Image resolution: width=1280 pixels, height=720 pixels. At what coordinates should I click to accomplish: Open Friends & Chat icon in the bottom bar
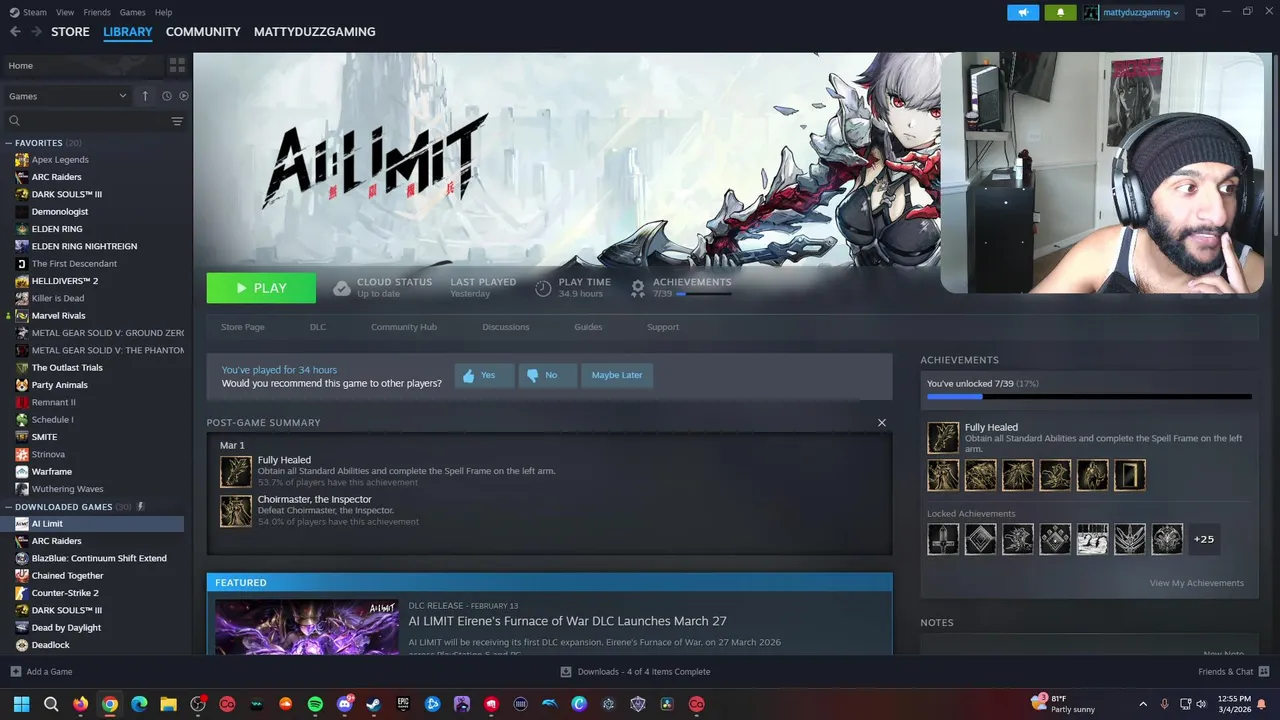pos(1264,671)
